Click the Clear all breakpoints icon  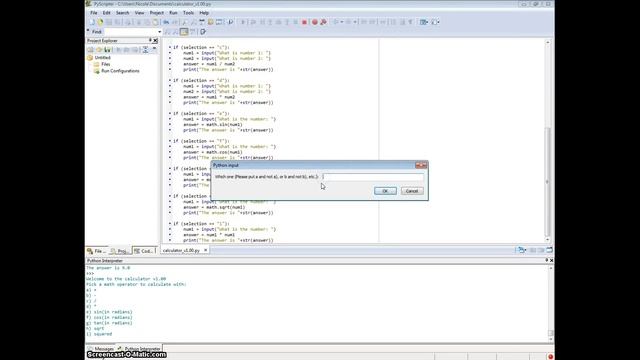[x=323, y=22]
